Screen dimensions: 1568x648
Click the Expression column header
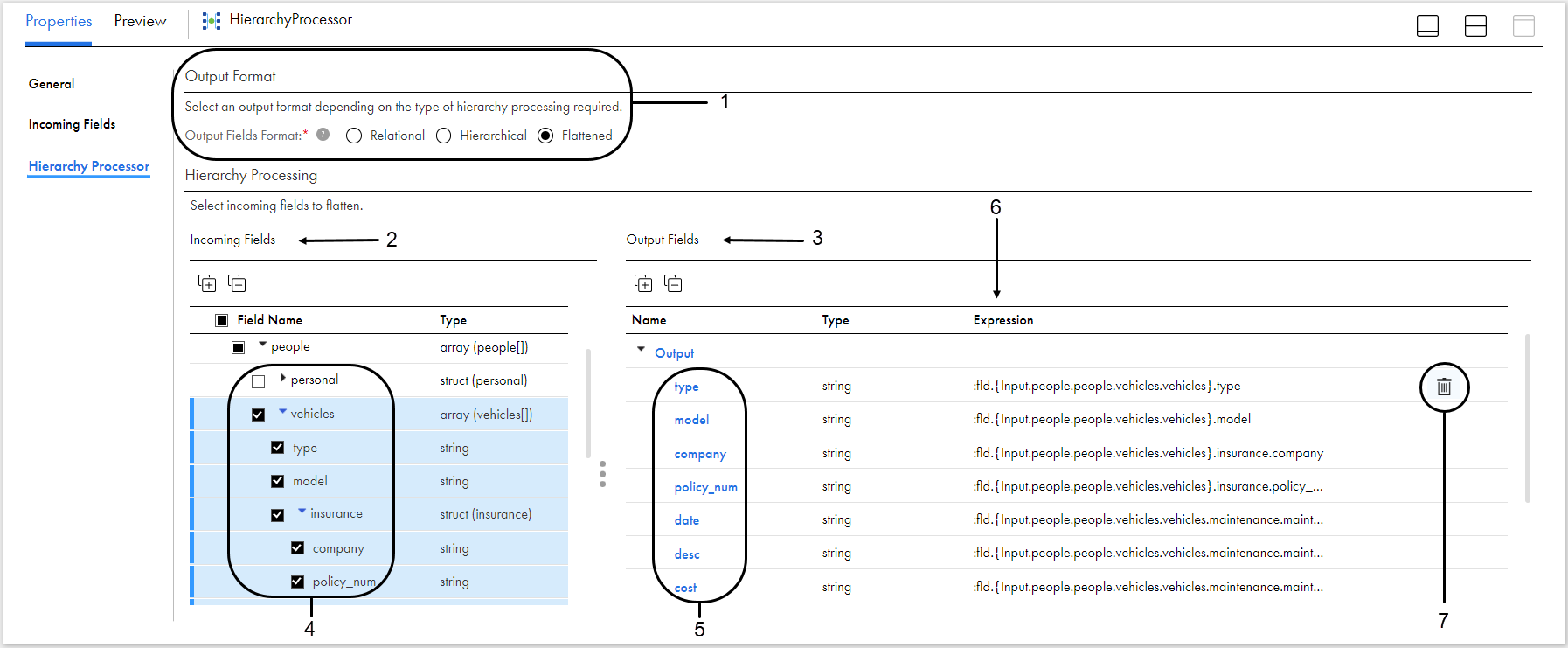click(x=1003, y=320)
